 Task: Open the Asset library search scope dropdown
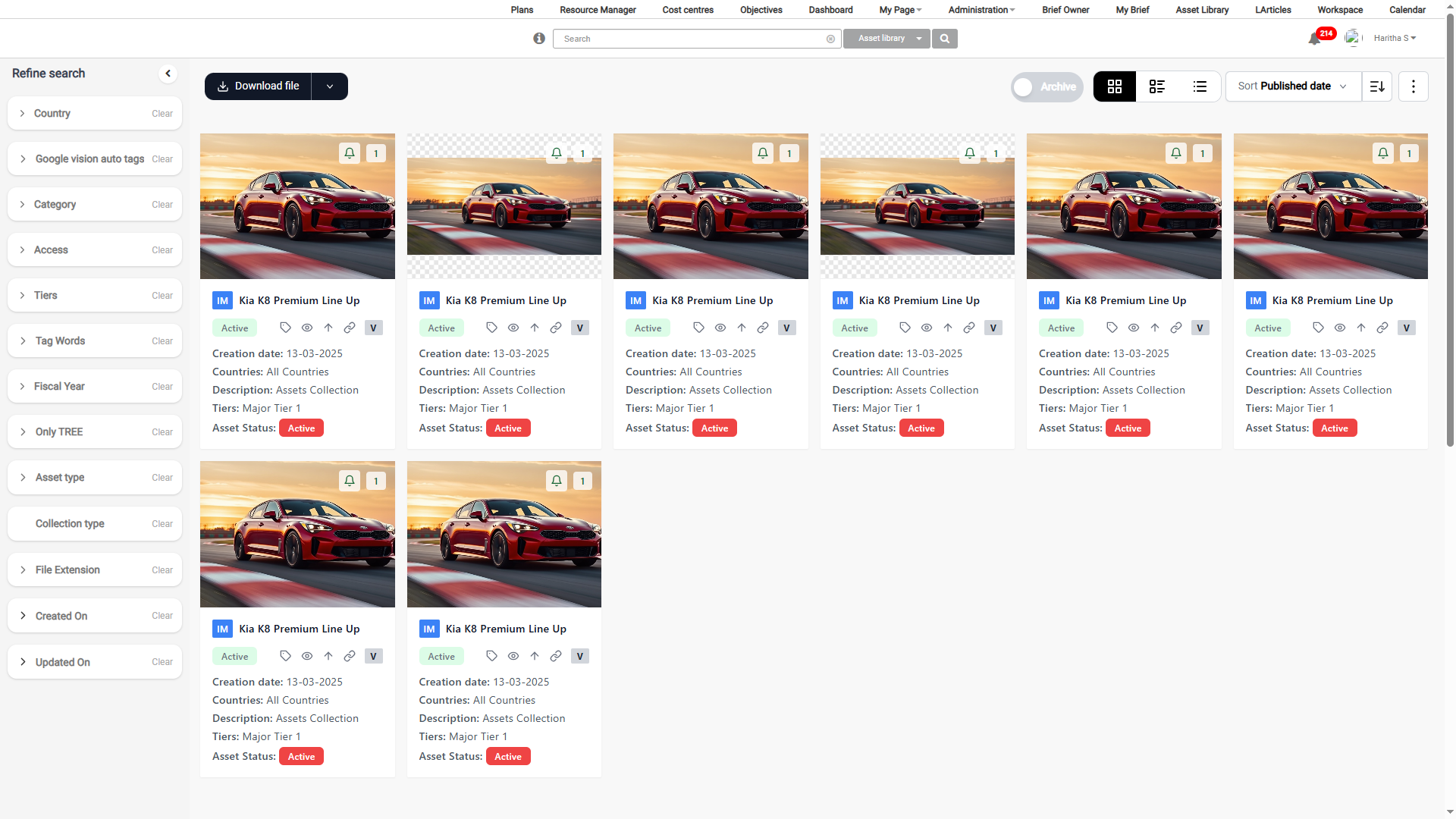click(886, 39)
